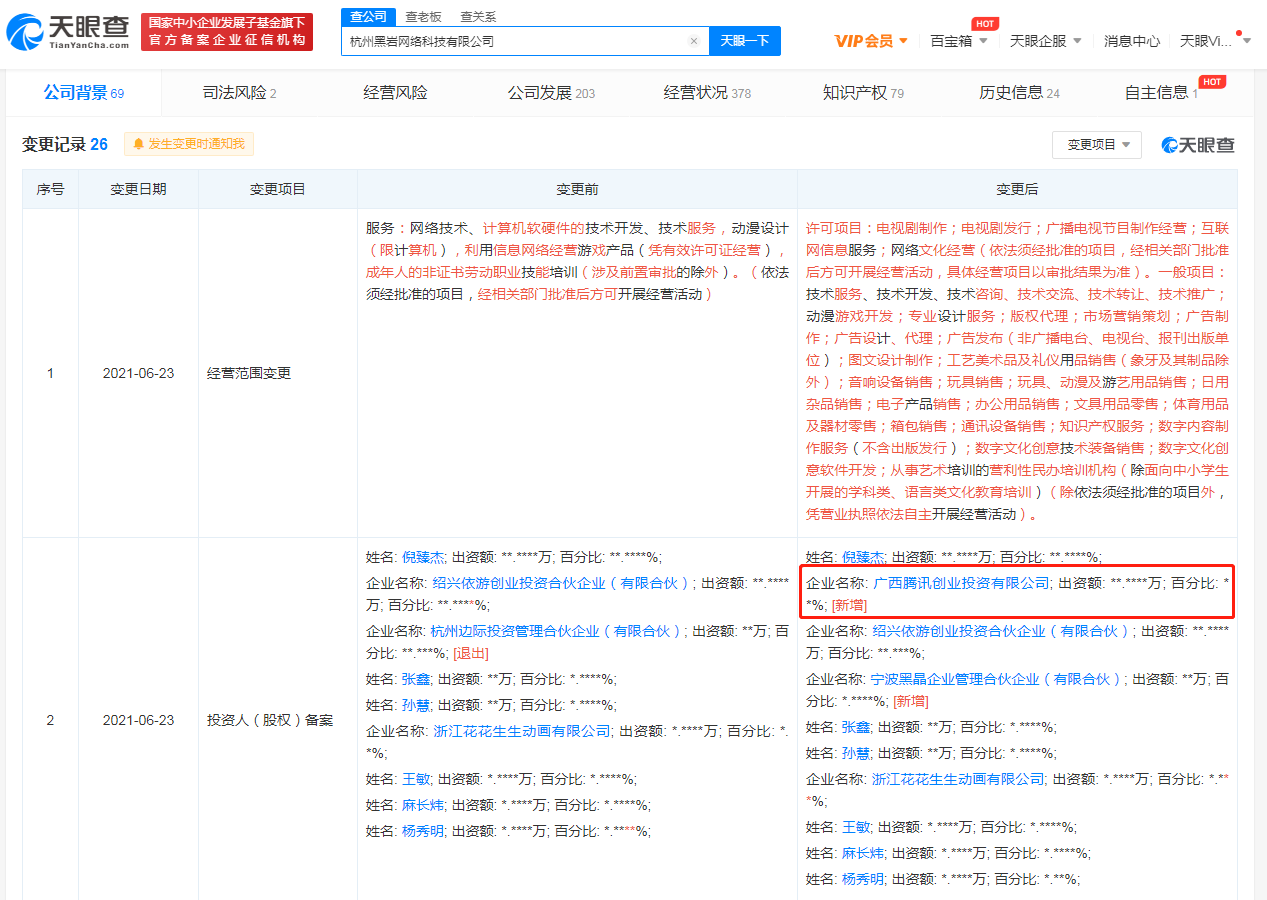Viewport: 1267px width, 900px height.
Task: Open 孙慧 link in 变更前 column
Action: pyautogui.click(x=417, y=705)
